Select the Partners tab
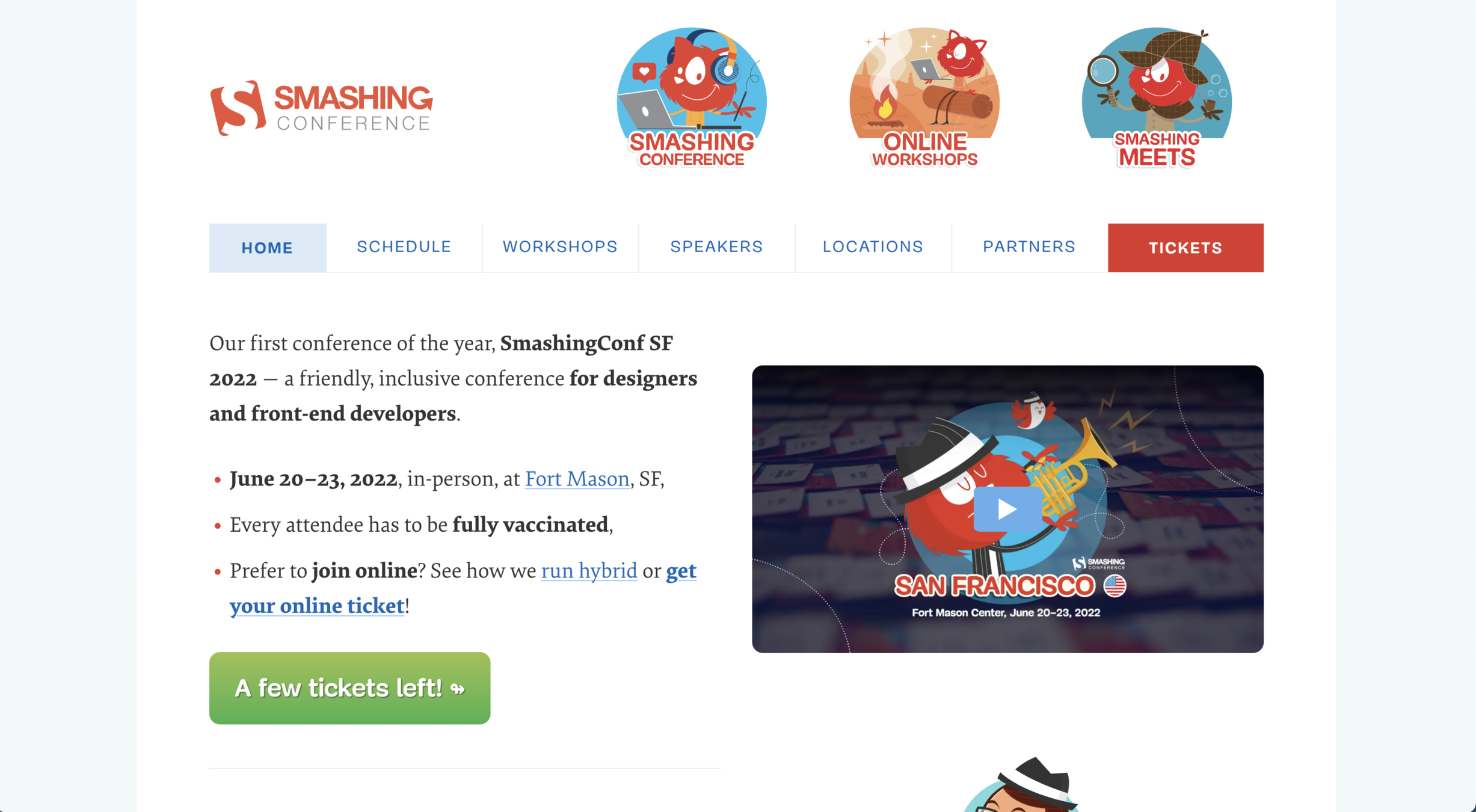The height and width of the screenshot is (812, 1476). (1030, 247)
